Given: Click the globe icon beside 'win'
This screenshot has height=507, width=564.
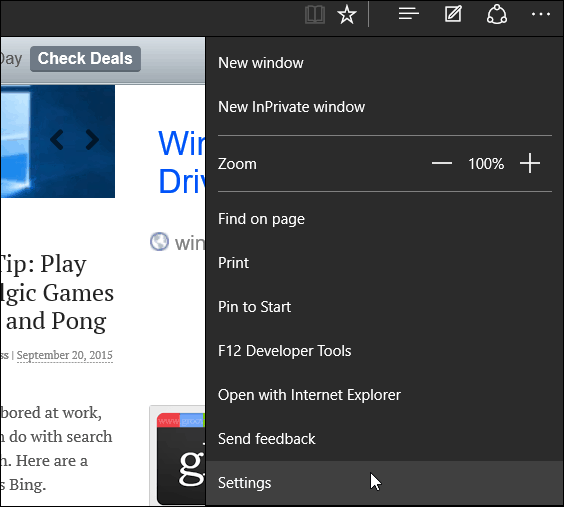Looking at the screenshot, I should [x=159, y=242].
